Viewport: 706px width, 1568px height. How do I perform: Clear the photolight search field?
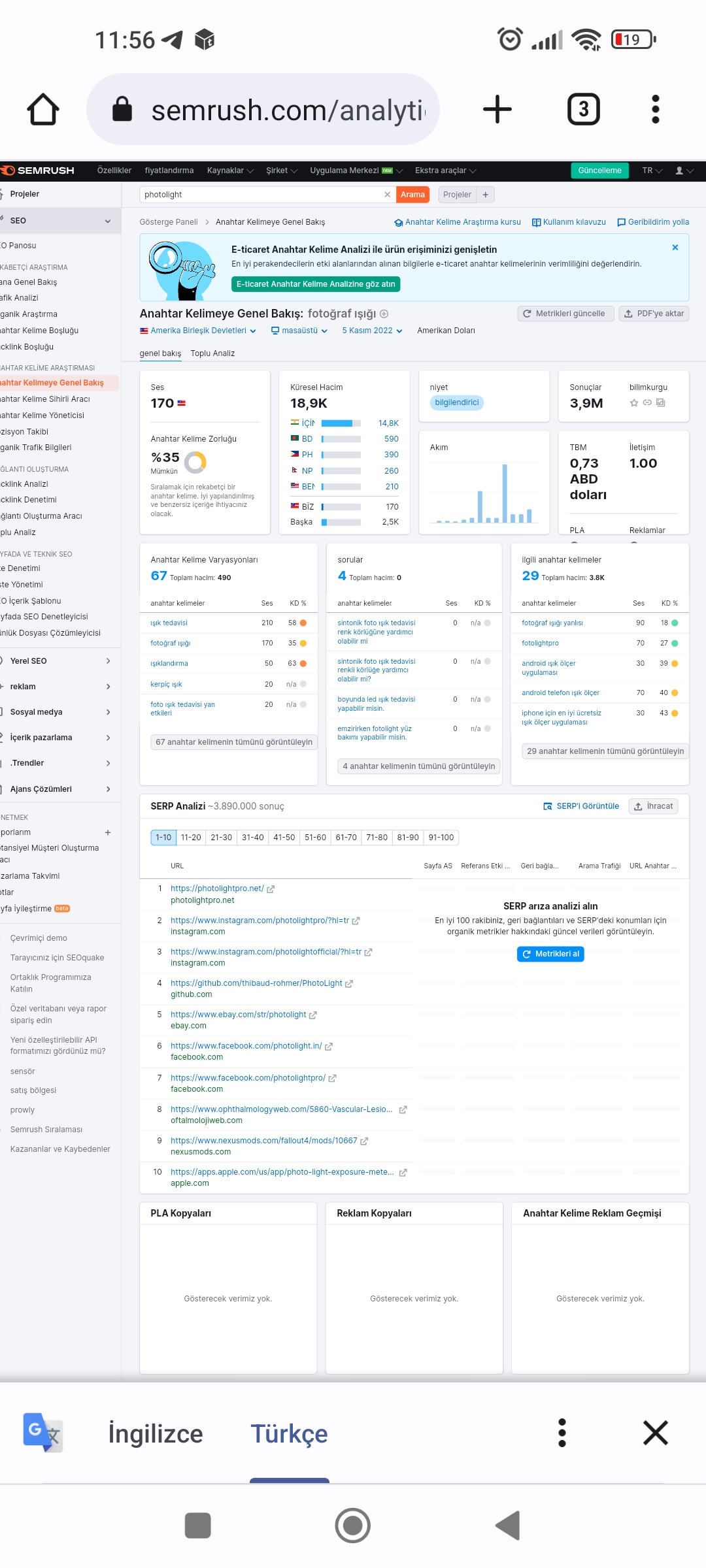tap(387, 195)
